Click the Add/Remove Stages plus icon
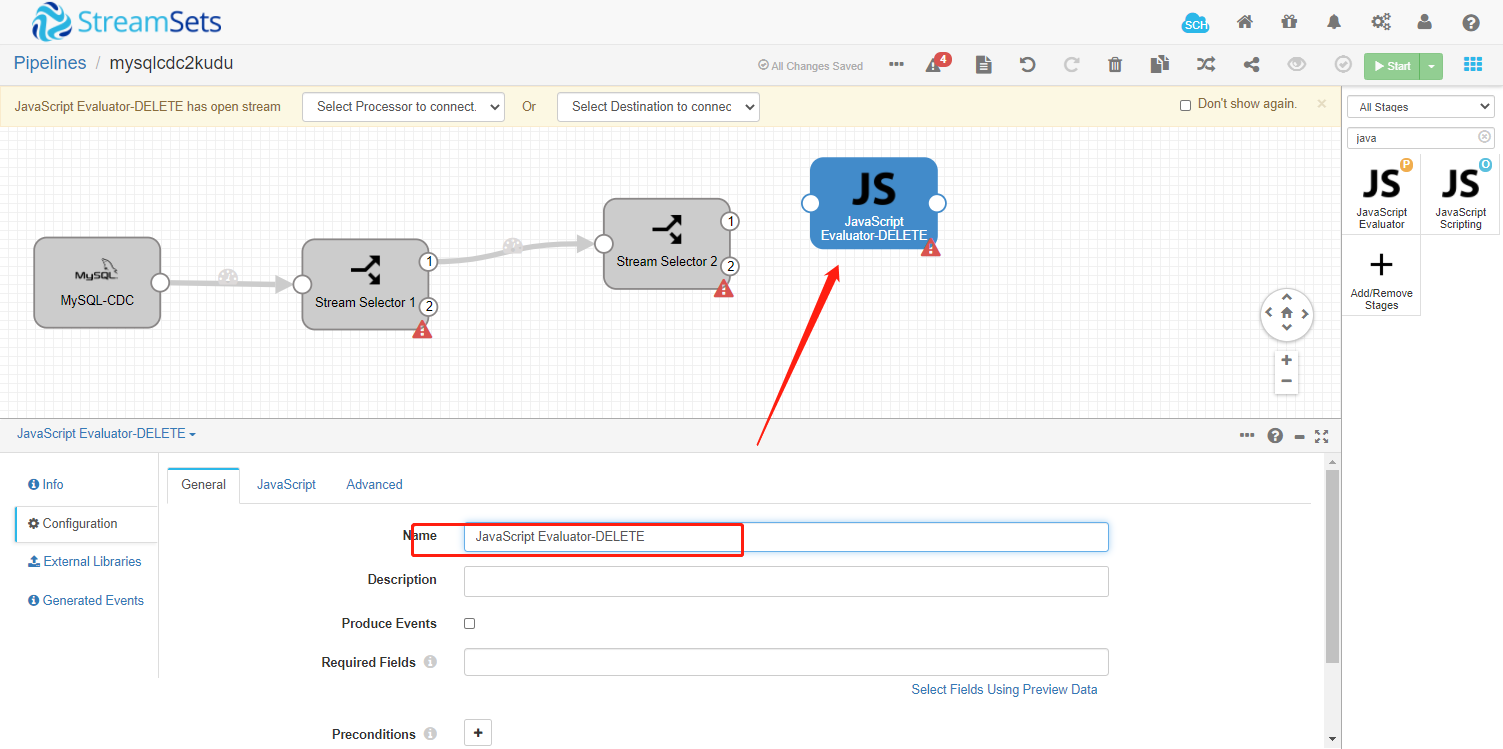Image resolution: width=1503 pixels, height=749 pixels. (x=1381, y=265)
